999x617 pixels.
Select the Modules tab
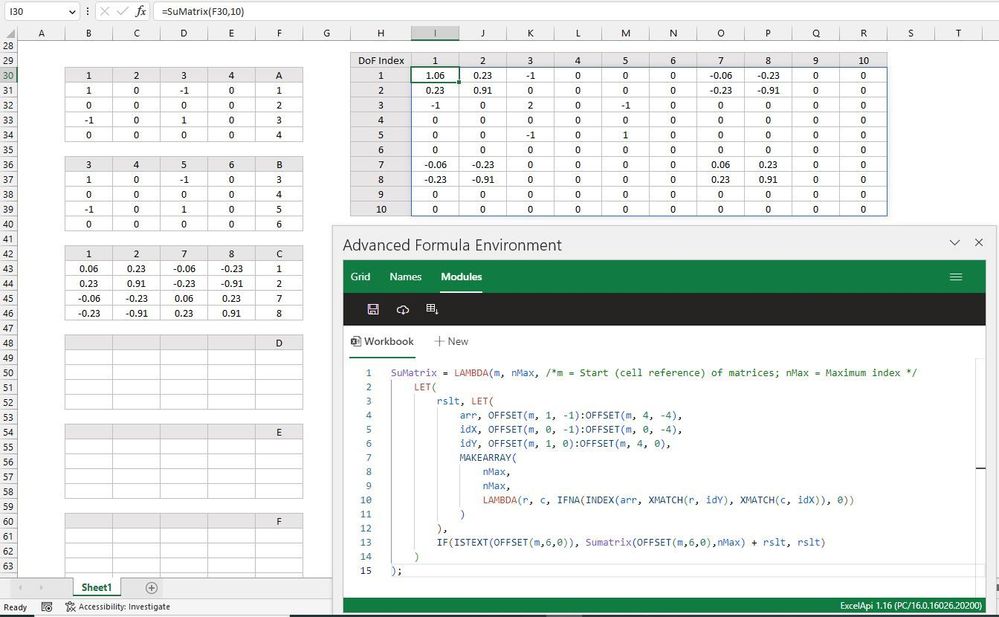point(461,277)
